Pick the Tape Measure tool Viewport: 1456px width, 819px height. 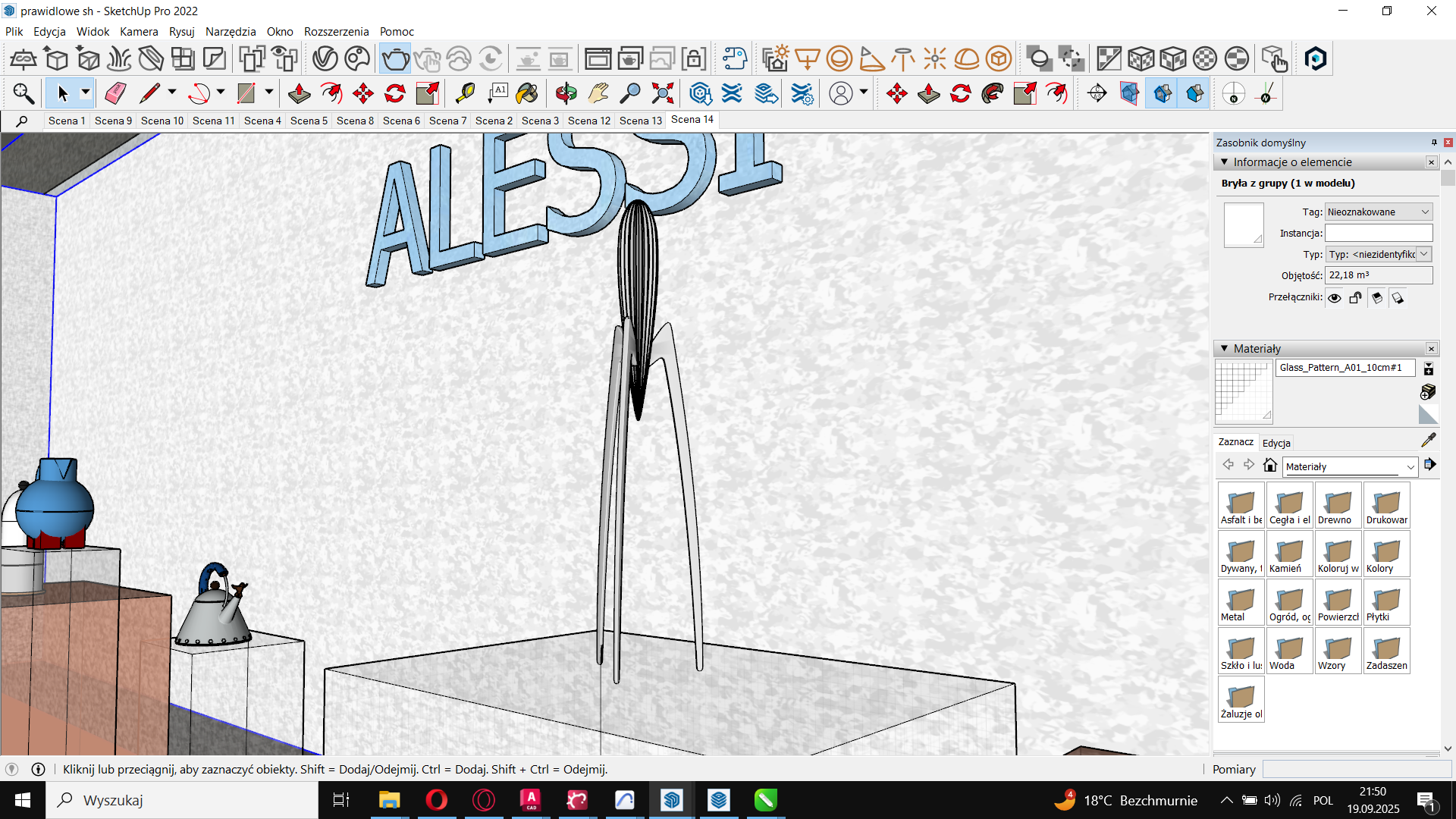[x=465, y=93]
